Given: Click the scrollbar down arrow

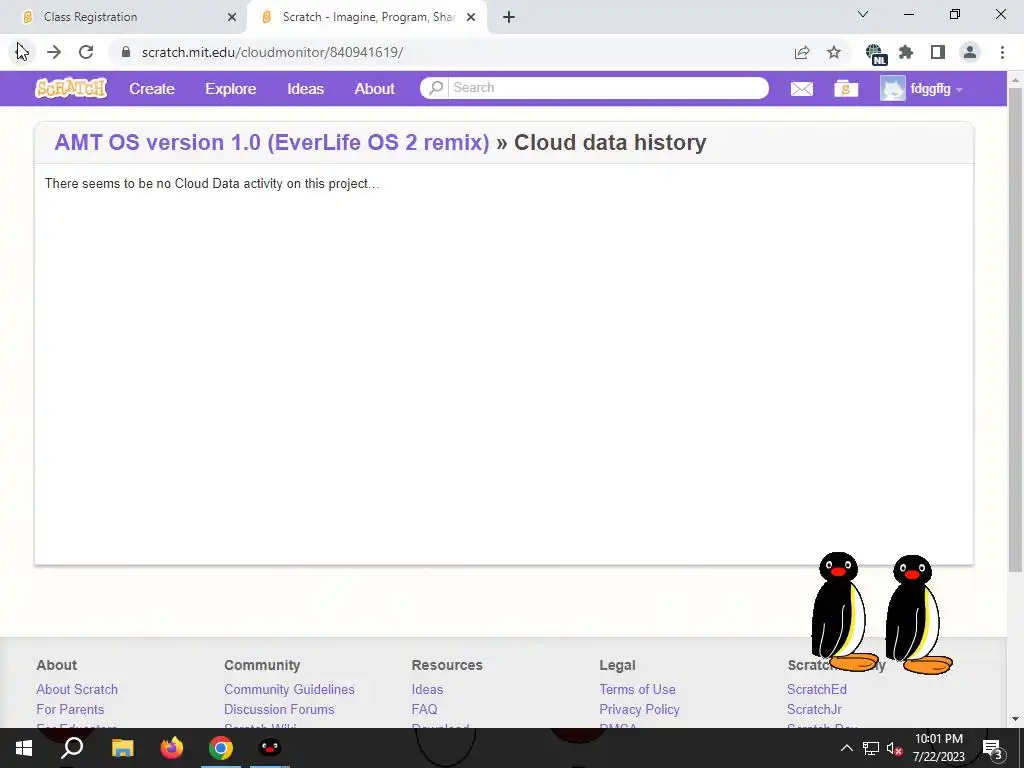Looking at the screenshot, I should point(1015,719).
